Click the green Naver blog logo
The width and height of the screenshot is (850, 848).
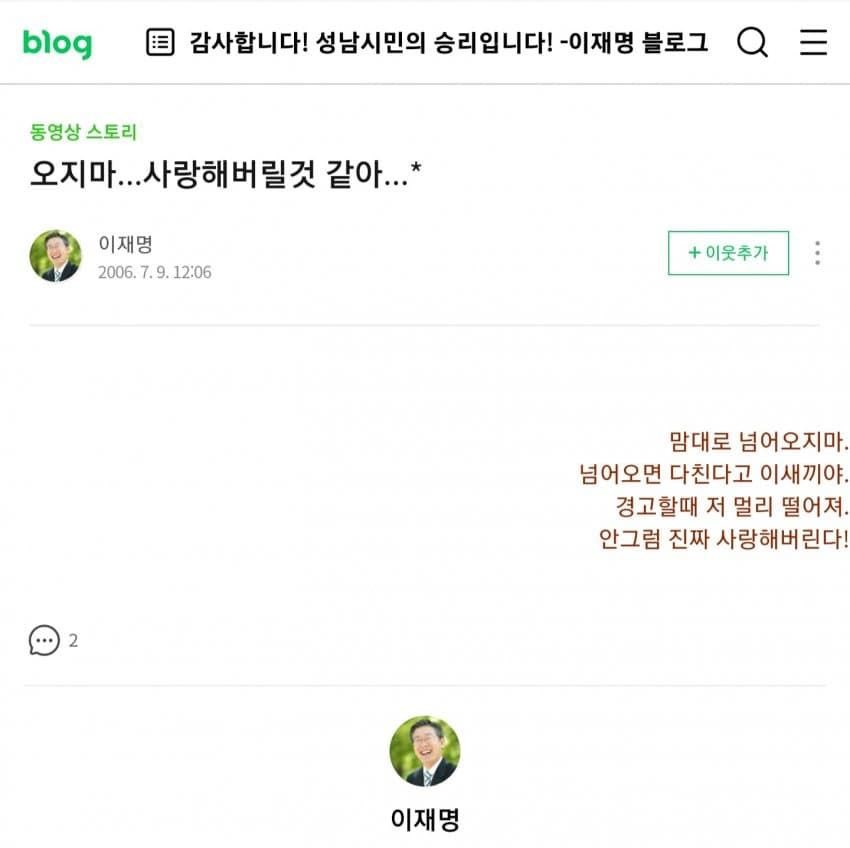57,43
